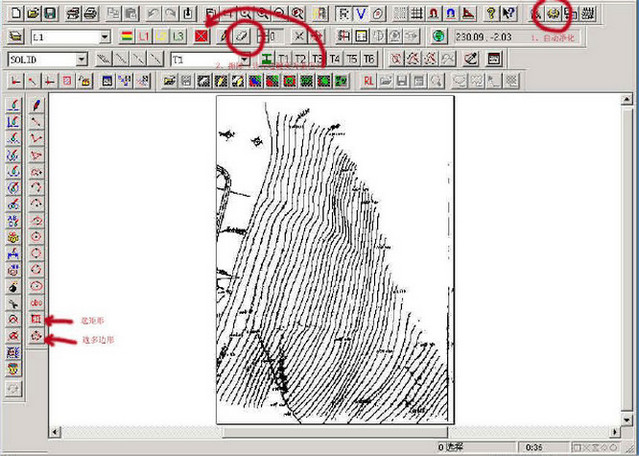Toggle vector mode with the blue V button

click(x=361, y=14)
